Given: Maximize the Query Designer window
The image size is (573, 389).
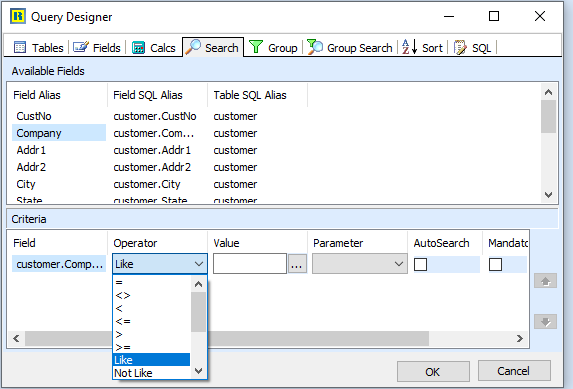Looking at the screenshot, I should pyautogui.click(x=494, y=16).
